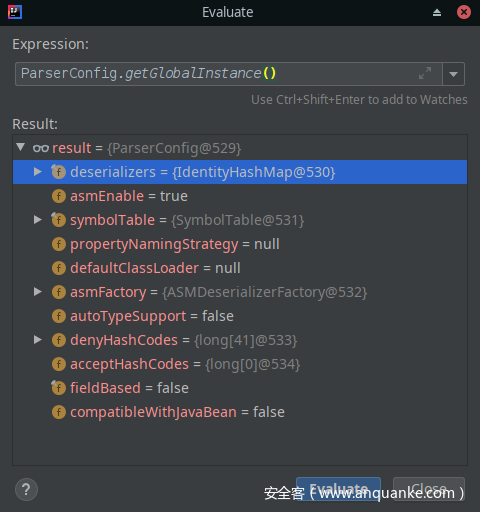Viewport: 480px width, 512px height.
Task: Click the IntelliJ app icon in the title bar
Action: pyautogui.click(x=15, y=12)
